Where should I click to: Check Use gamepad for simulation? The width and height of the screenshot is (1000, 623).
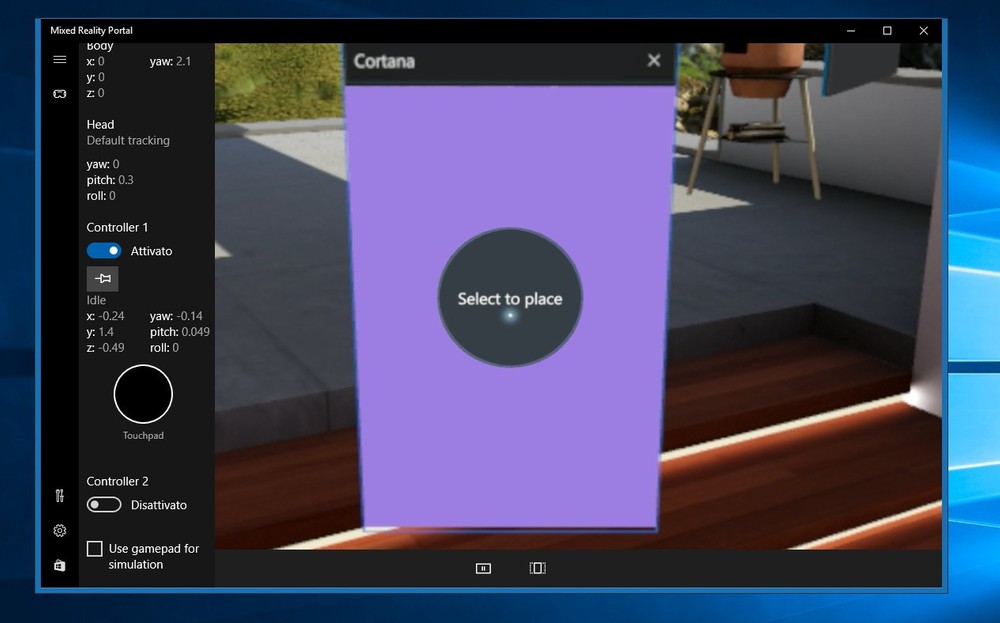[x=94, y=548]
